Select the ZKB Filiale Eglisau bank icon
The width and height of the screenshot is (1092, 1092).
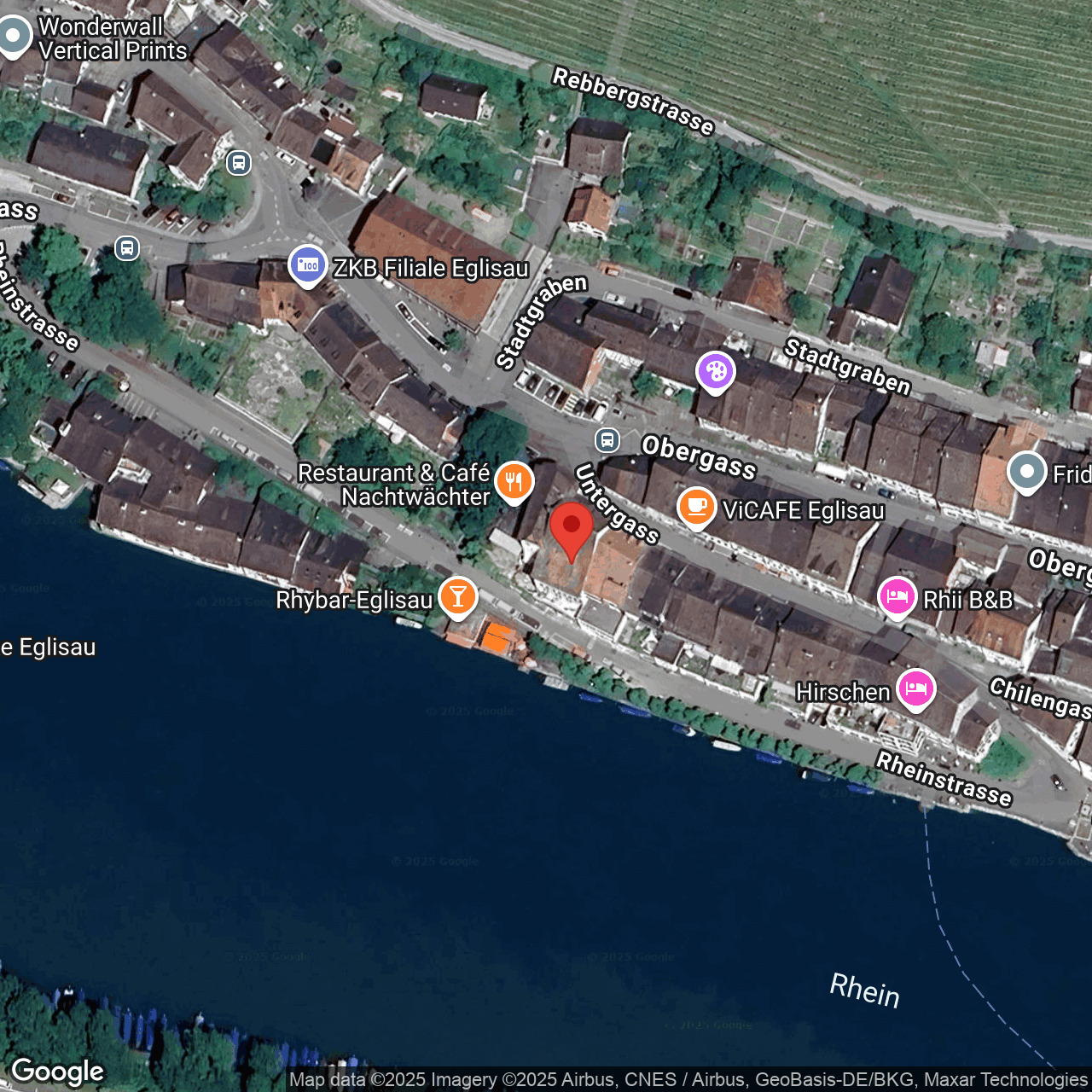[308, 265]
